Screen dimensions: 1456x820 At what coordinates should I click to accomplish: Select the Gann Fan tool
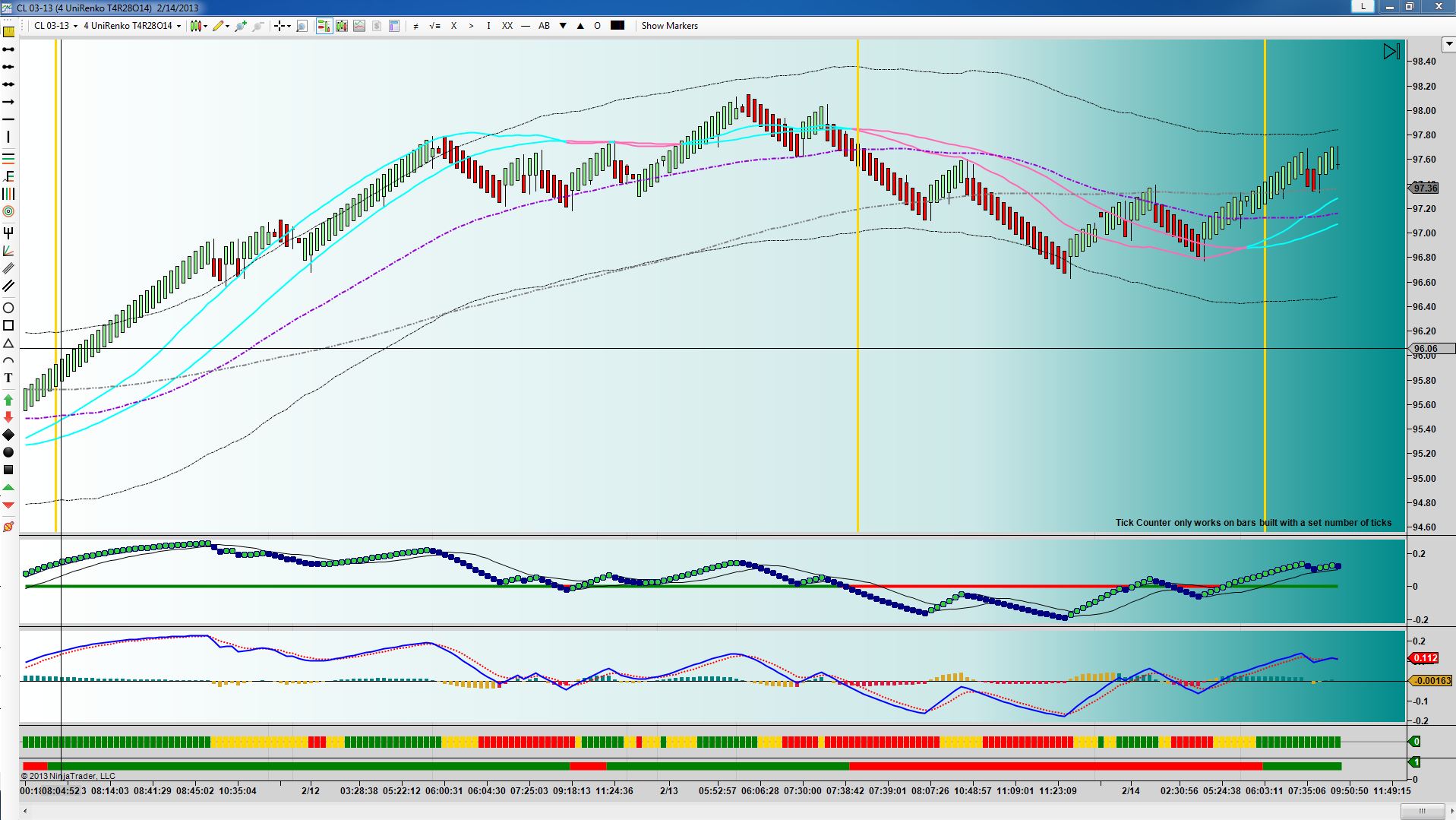coord(8,251)
